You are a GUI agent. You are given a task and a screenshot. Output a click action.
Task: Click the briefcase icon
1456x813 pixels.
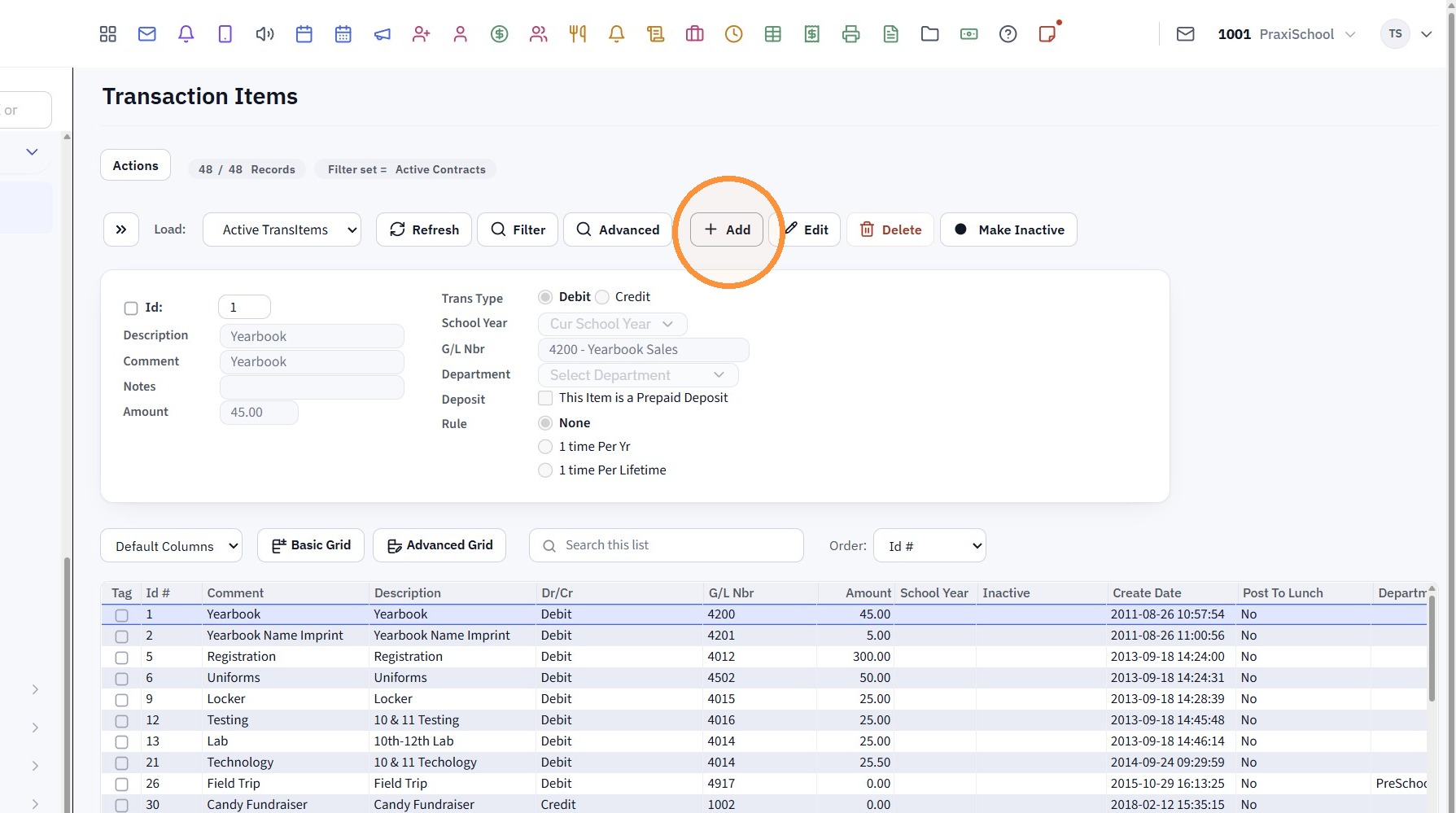pyautogui.click(x=695, y=34)
